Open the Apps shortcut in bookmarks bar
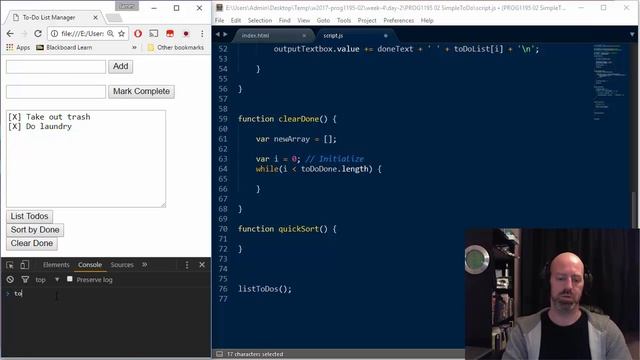 click(x=18, y=47)
